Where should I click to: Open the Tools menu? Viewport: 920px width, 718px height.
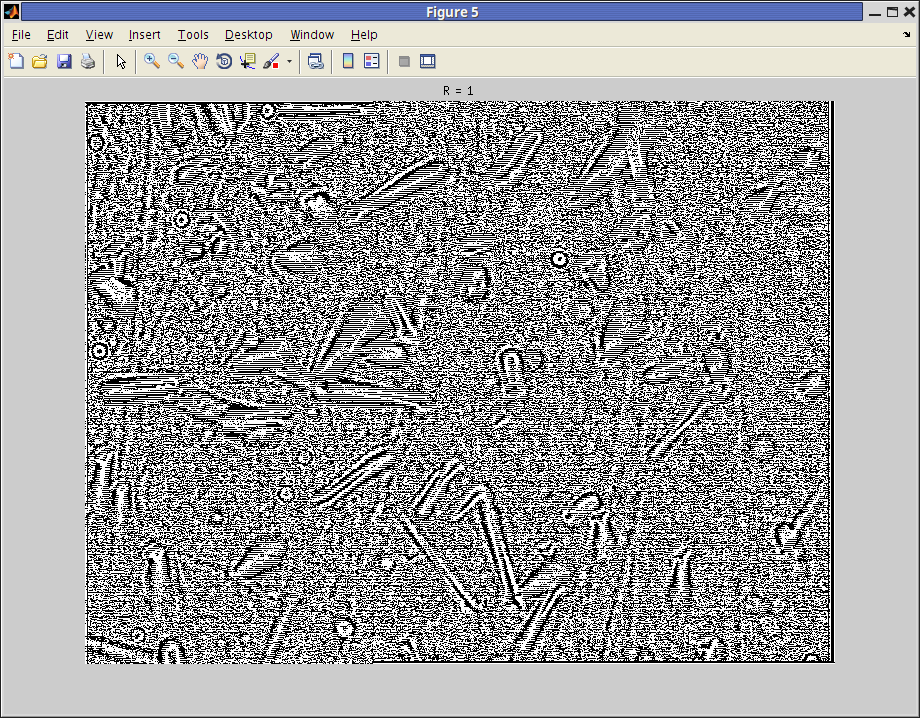coord(193,35)
